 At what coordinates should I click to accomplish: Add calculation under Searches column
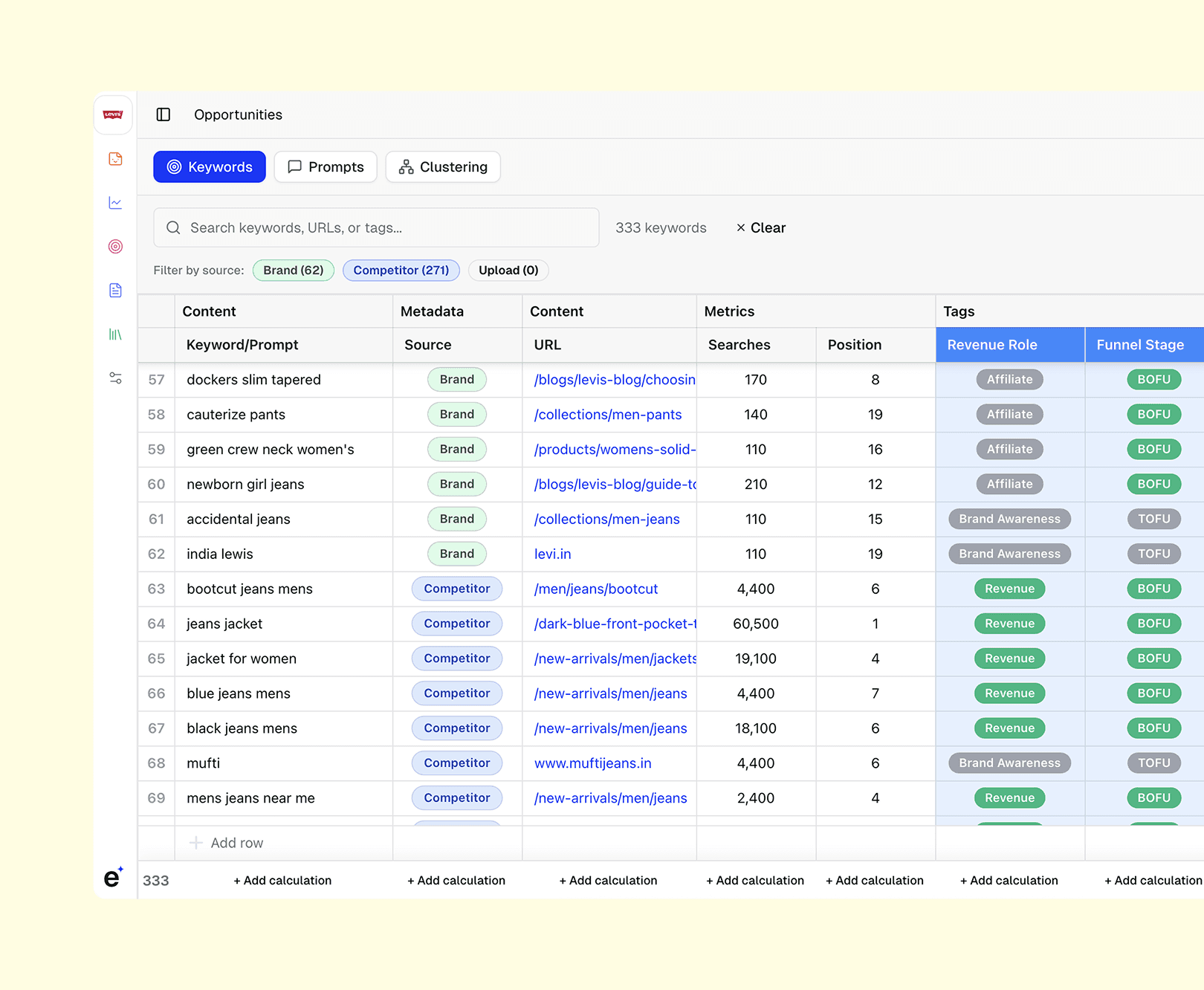(x=755, y=881)
